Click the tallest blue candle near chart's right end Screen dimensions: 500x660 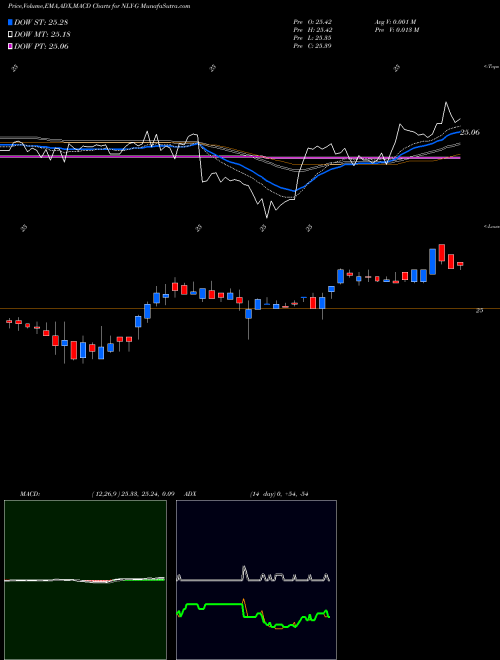pos(432,261)
